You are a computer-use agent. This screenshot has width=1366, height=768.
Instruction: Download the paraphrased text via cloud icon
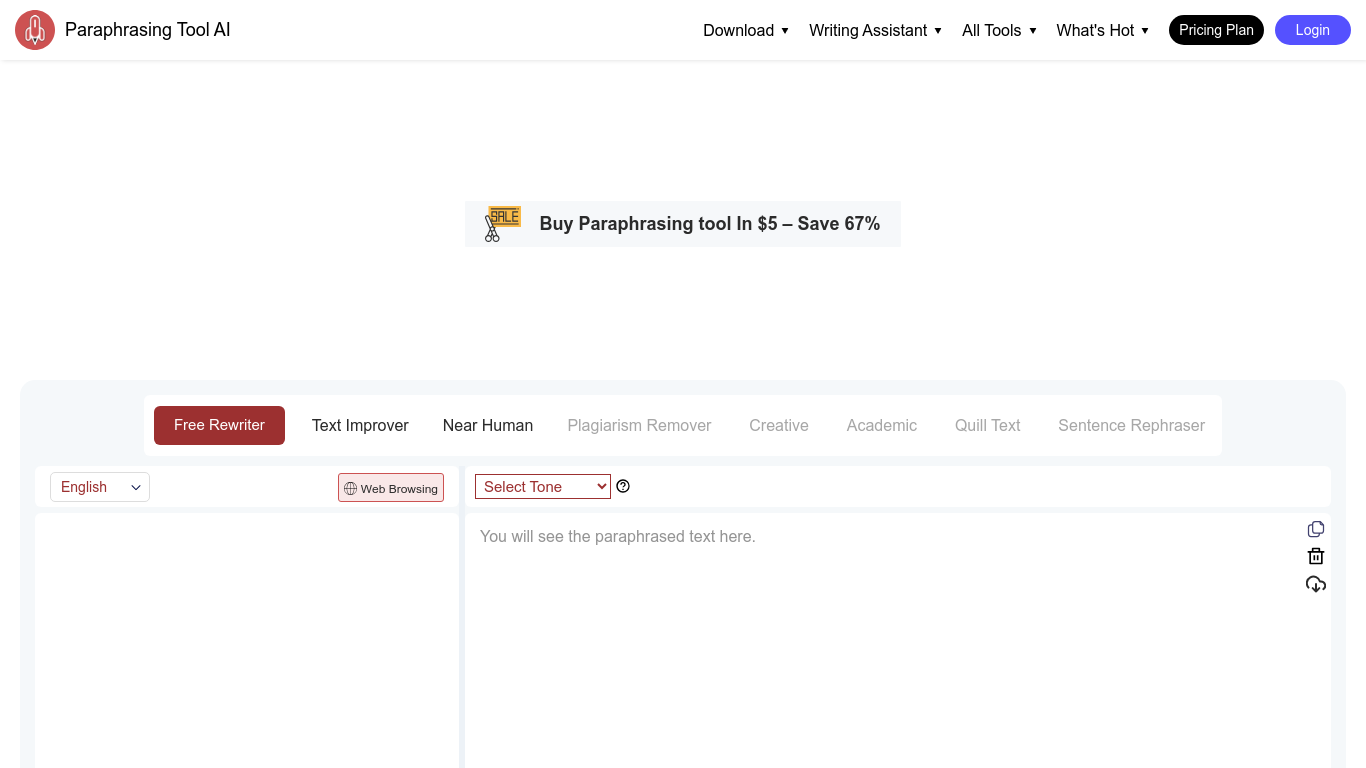click(1316, 584)
